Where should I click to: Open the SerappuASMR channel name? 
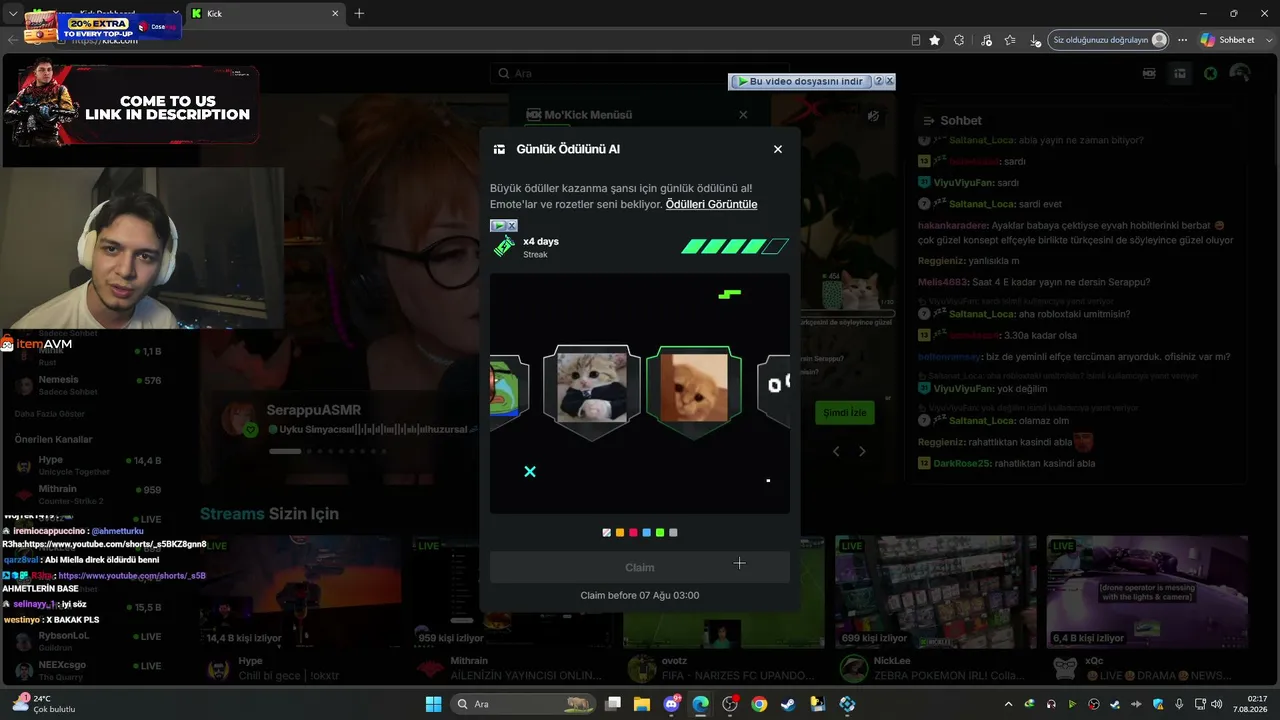coord(314,410)
